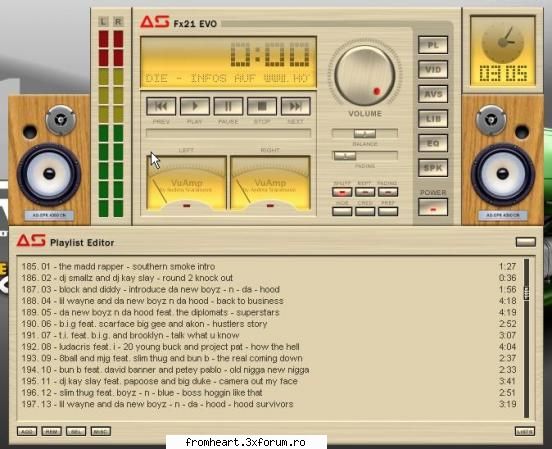Jump to the previous track

tap(161, 106)
